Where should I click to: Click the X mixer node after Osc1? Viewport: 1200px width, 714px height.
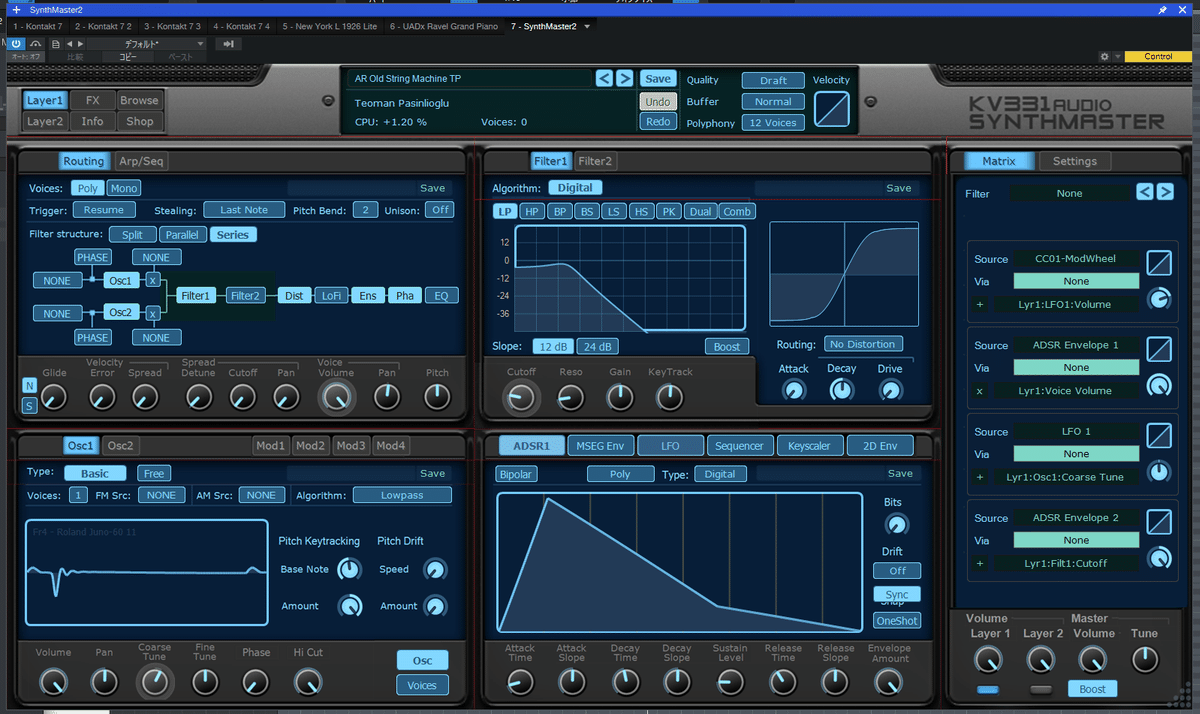pyautogui.click(x=153, y=280)
